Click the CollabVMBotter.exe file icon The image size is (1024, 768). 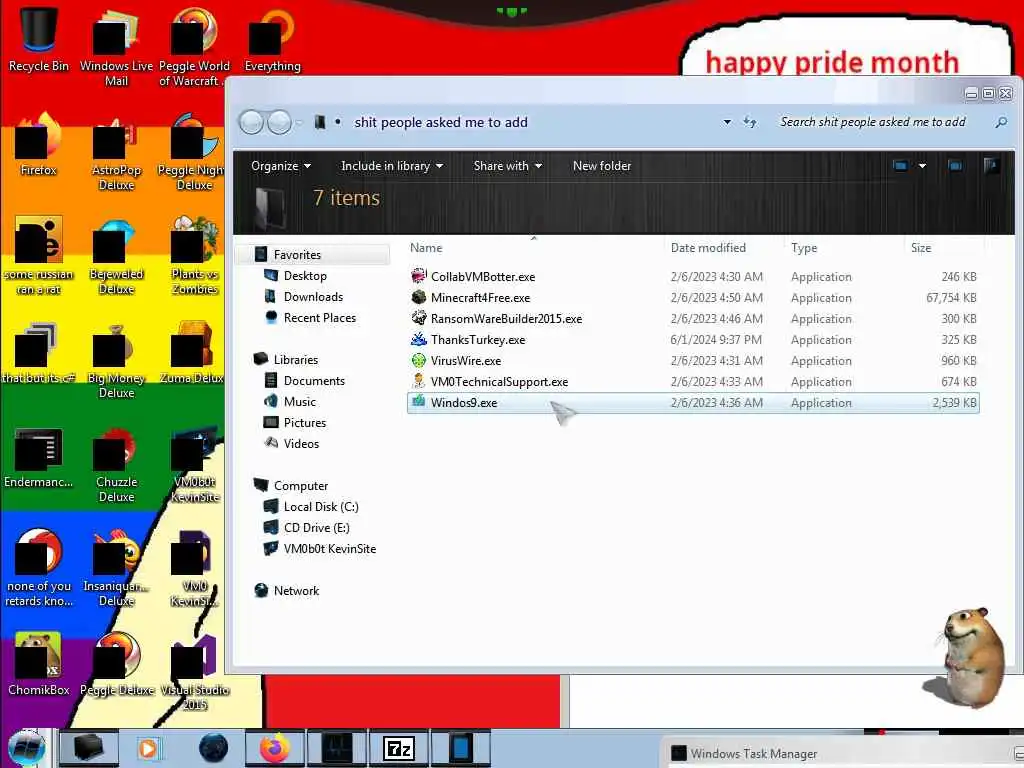click(x=419, y=276)
